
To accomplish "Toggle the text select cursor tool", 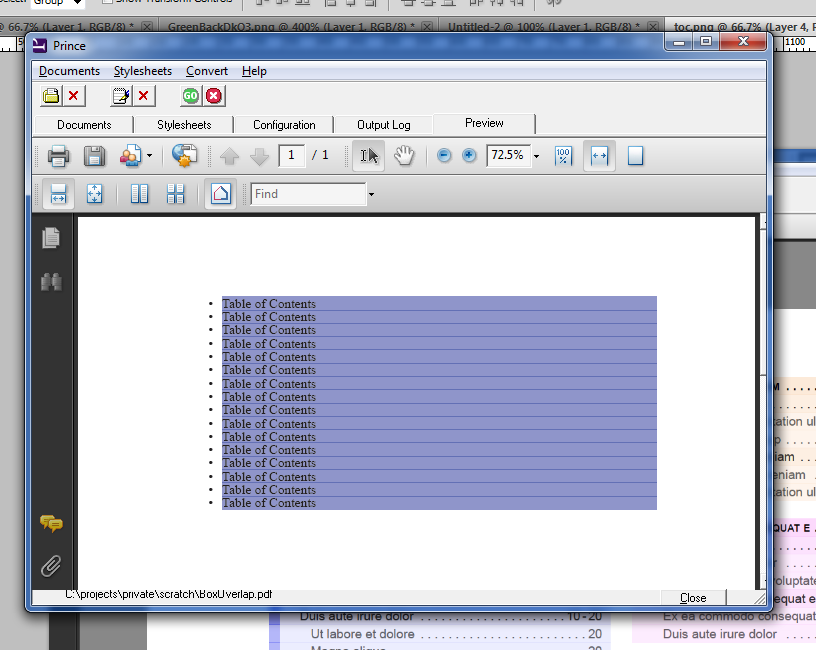I will click(369, 156).
